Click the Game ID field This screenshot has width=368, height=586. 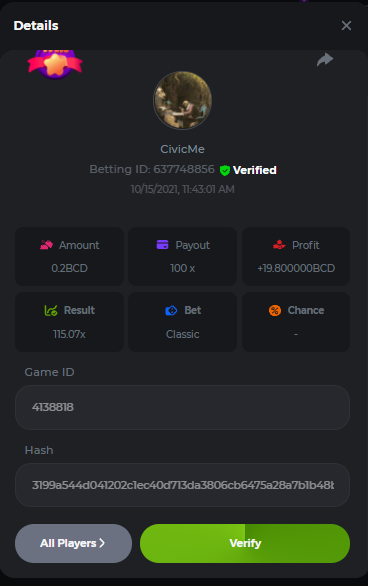point(182,407)
